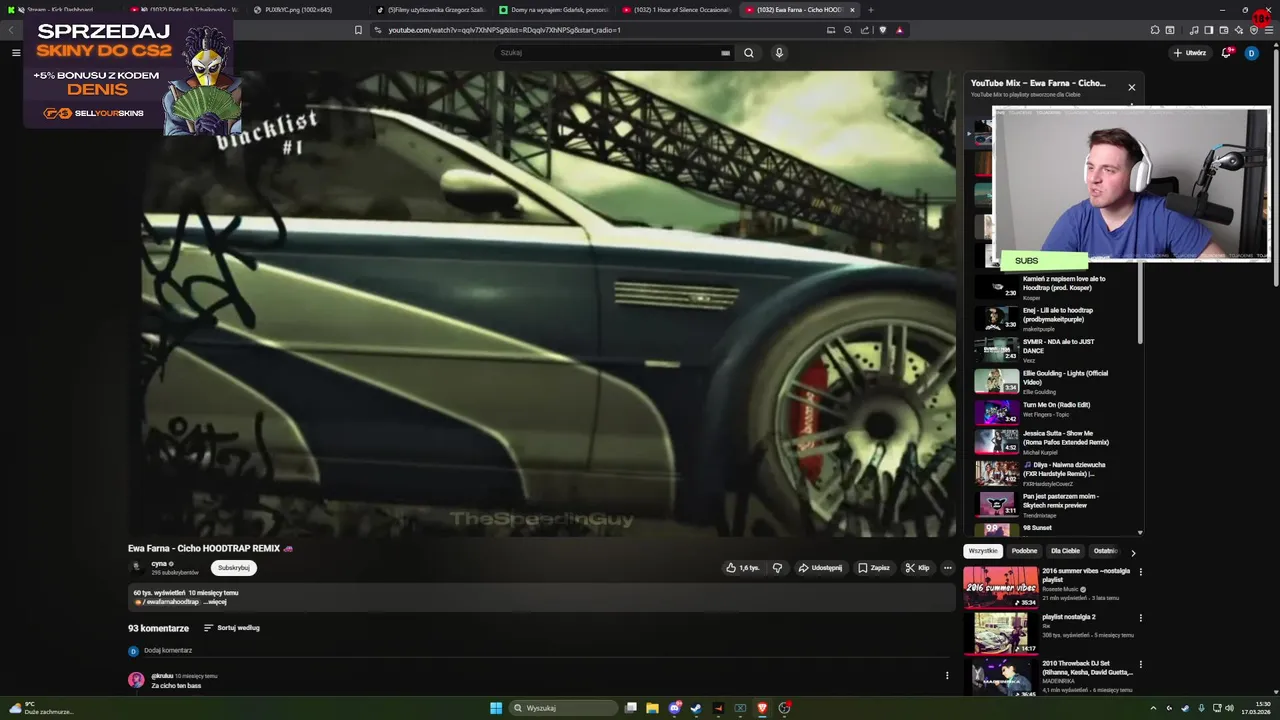This screenshot has width=1280, height=720.
Task: Switch to the PLXXkYC.png tab
Action: [309, 10]
